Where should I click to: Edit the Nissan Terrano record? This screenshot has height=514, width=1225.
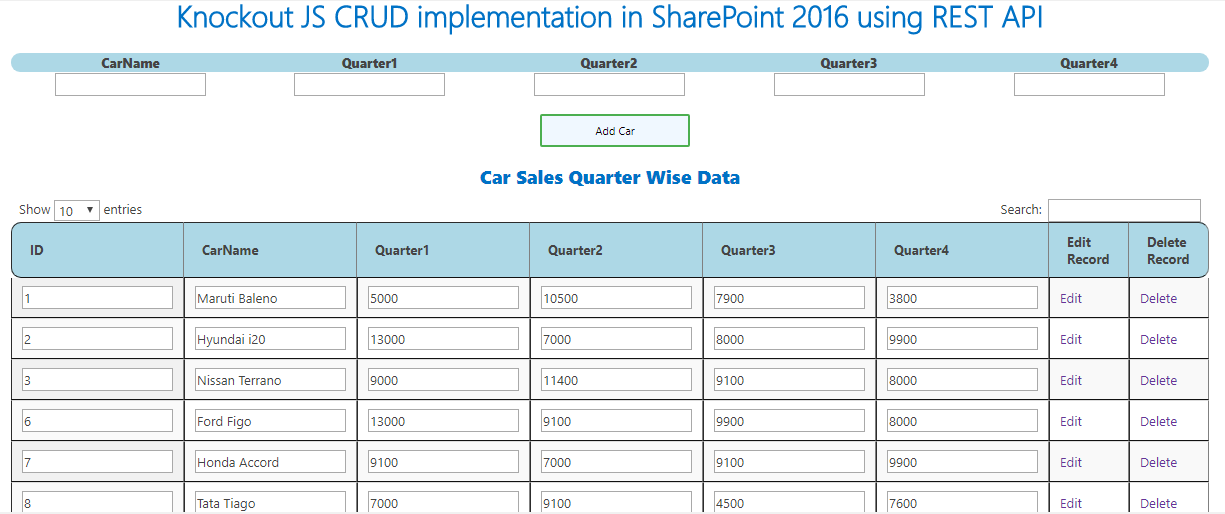pos(1071,380)
